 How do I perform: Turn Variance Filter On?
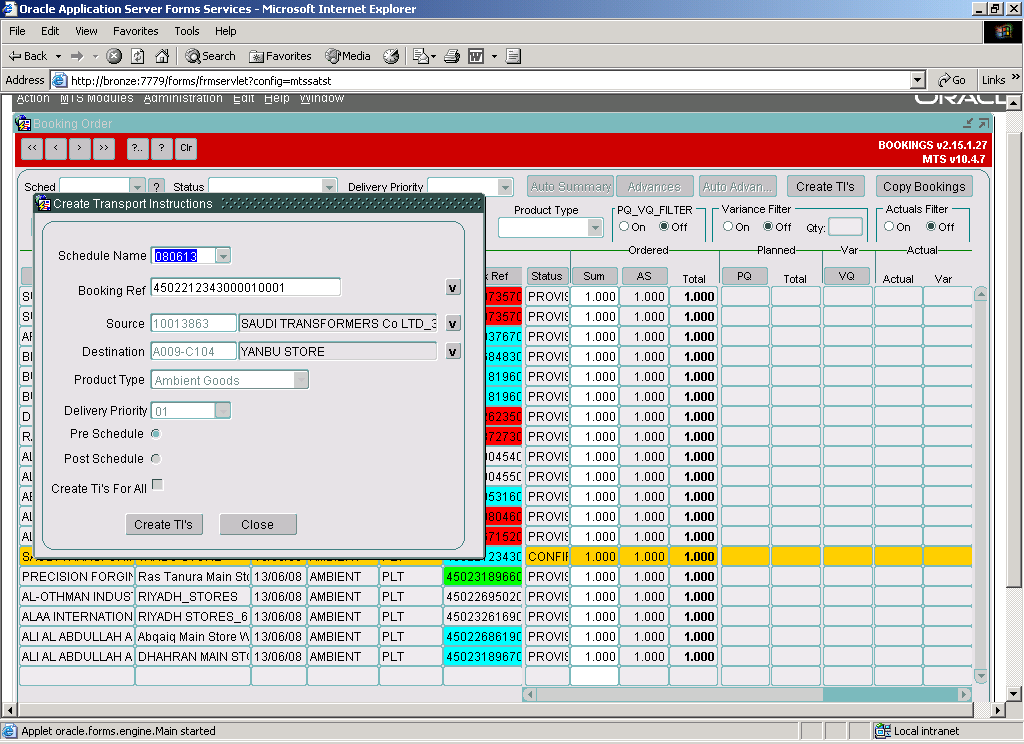pyautogui.click(x=728, y=227)
